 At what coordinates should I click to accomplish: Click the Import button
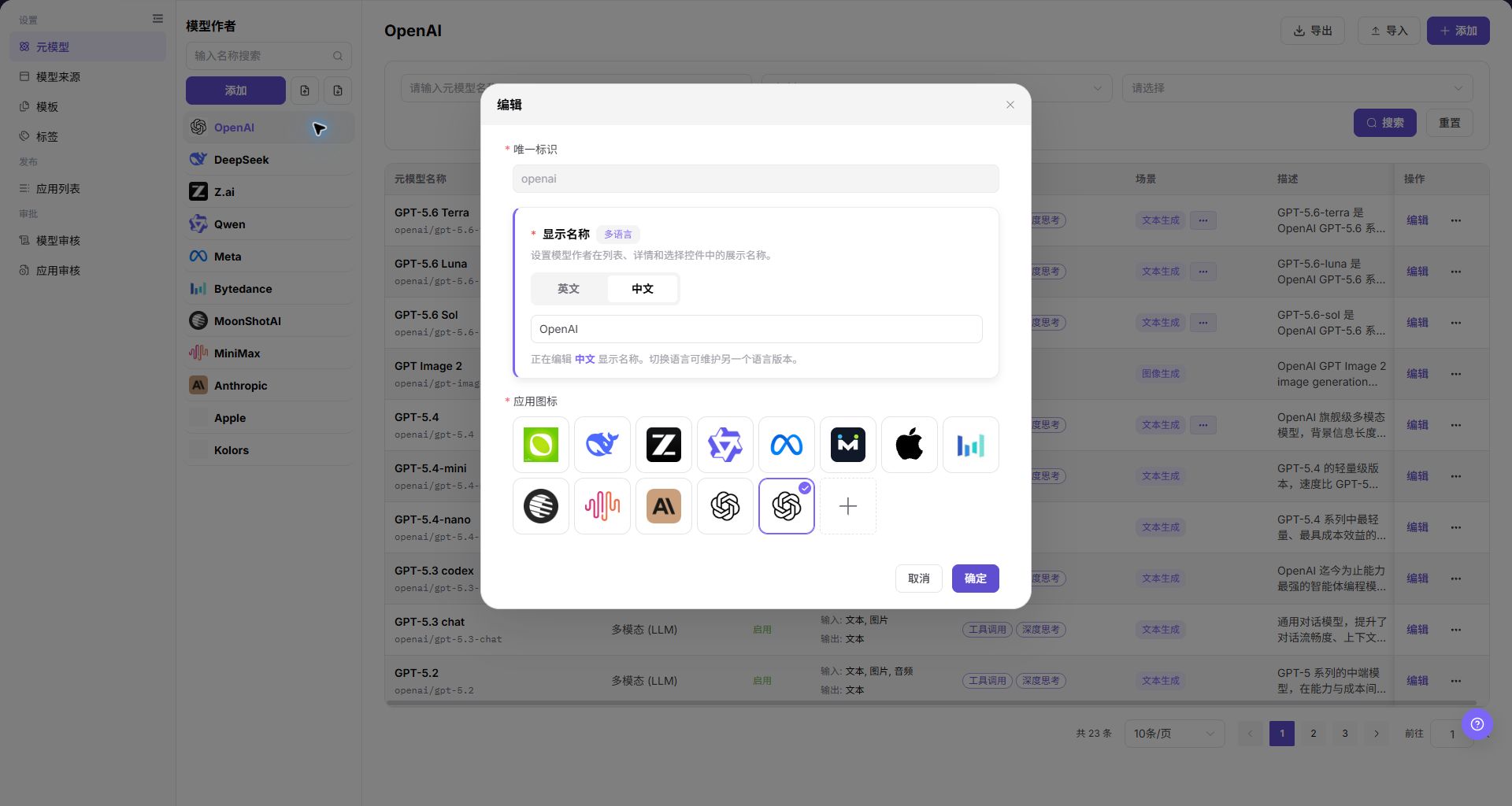tap(1388, 31)
